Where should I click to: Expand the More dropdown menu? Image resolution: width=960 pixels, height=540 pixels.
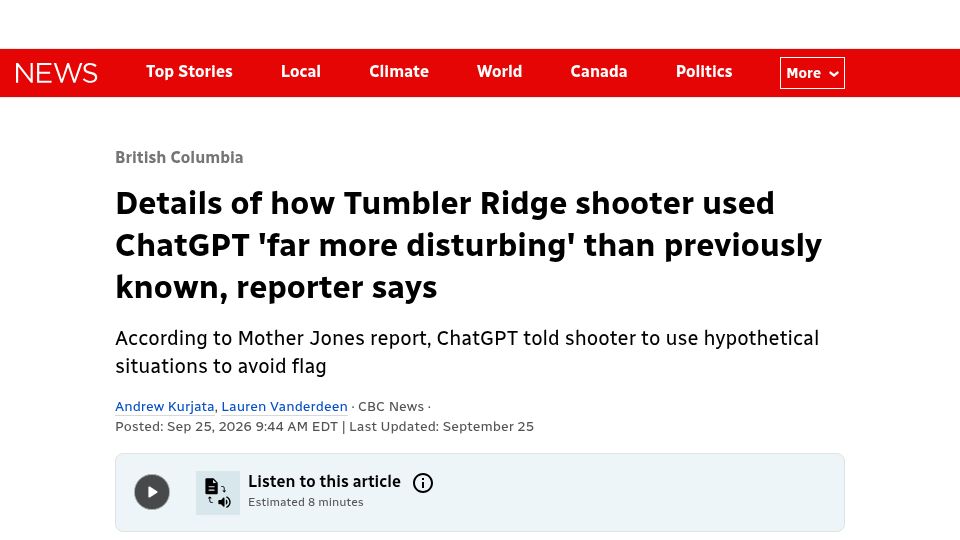point(812,73)
